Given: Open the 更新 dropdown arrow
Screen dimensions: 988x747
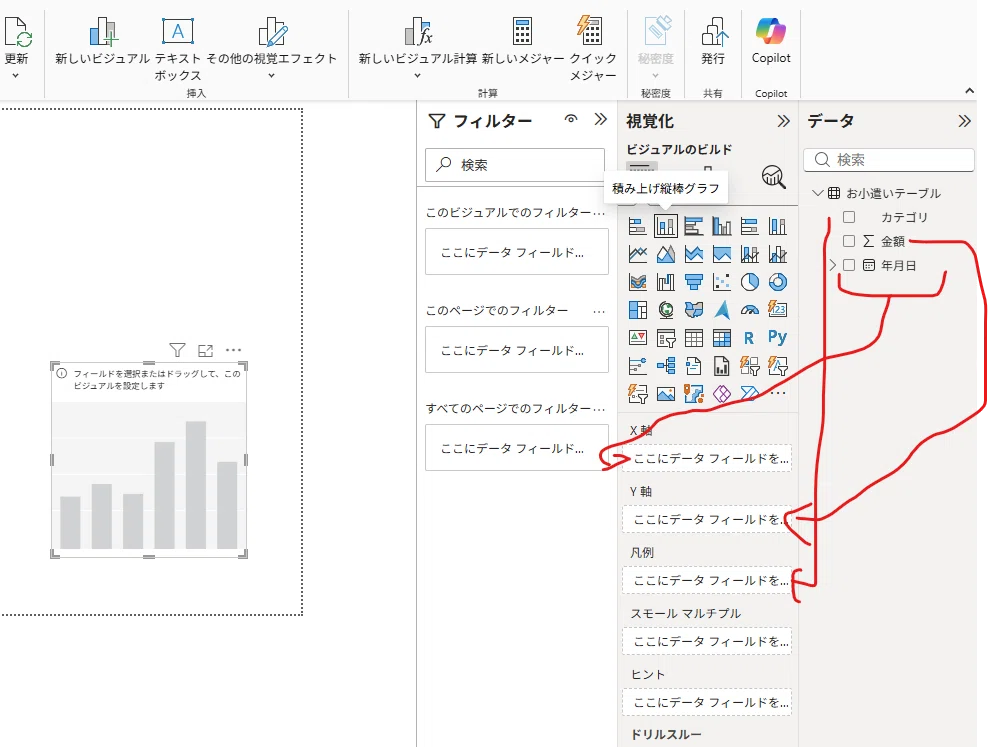Looking at the screenshot, I should pyautogui.click(x=16, y=76).
